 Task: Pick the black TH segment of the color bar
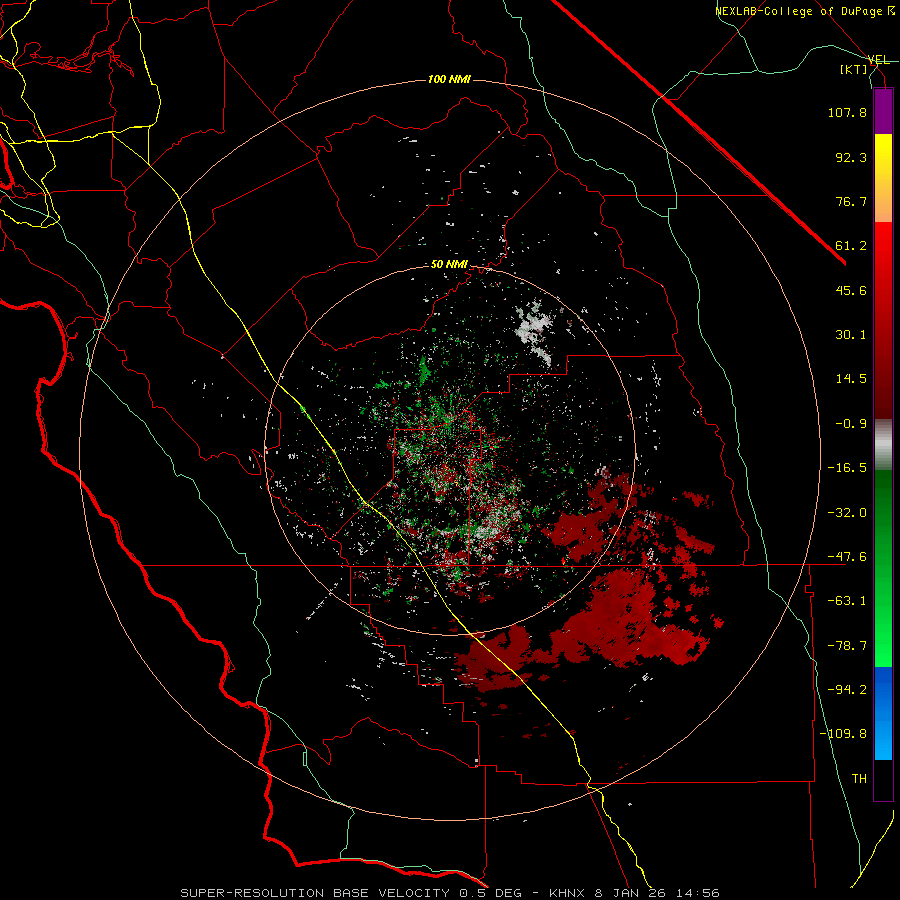(x=883, y=780)
